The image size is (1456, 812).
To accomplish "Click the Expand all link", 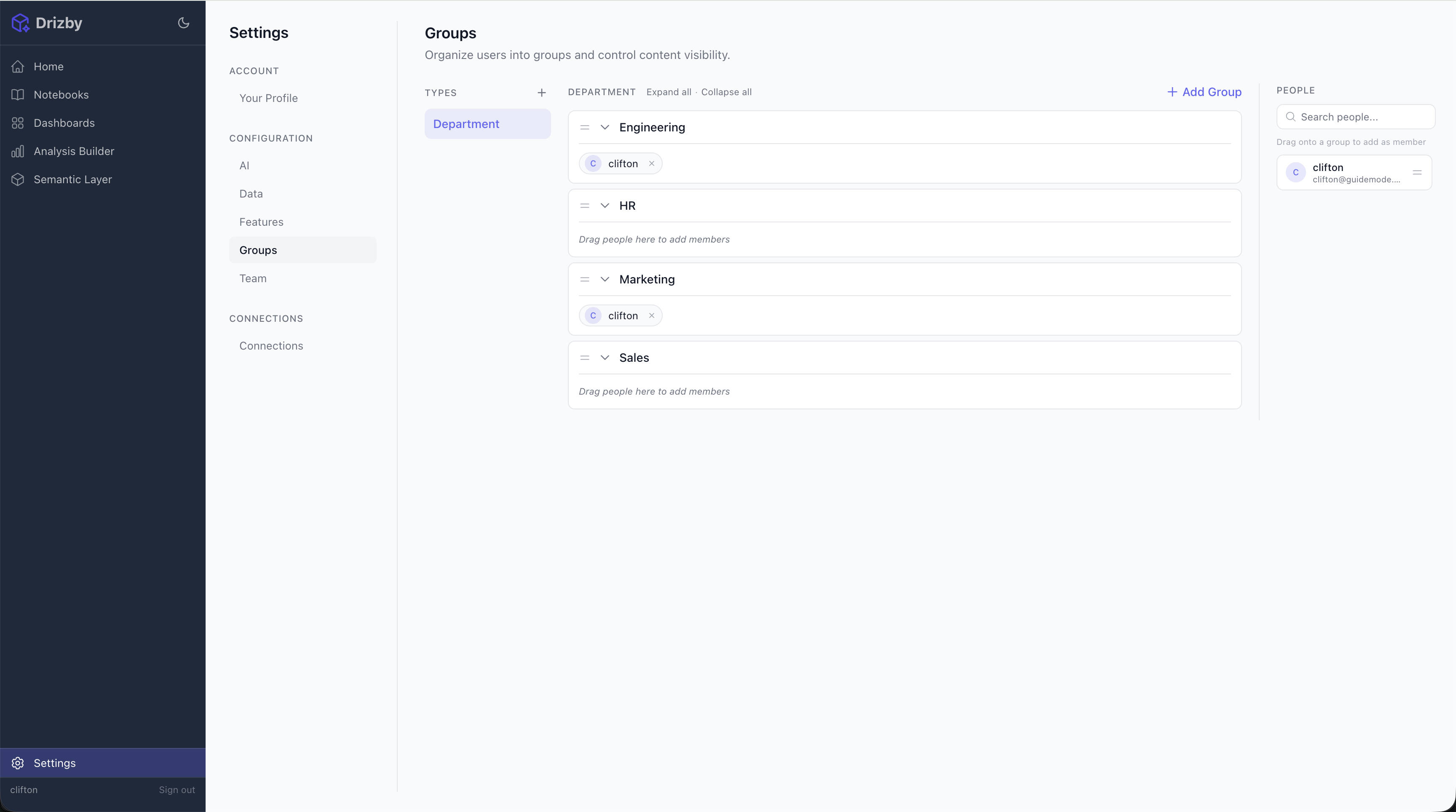I will tap(669, 91).
